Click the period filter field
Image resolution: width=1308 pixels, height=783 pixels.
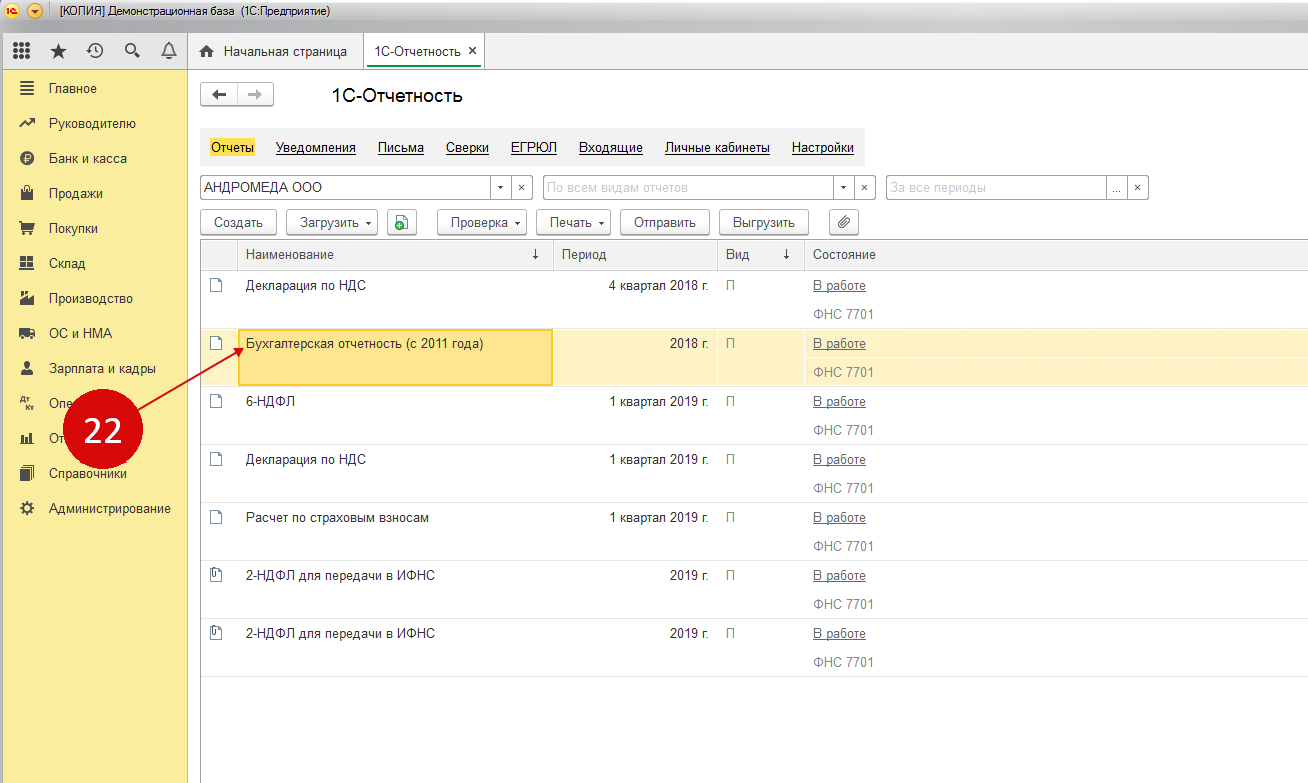[996, 187]
